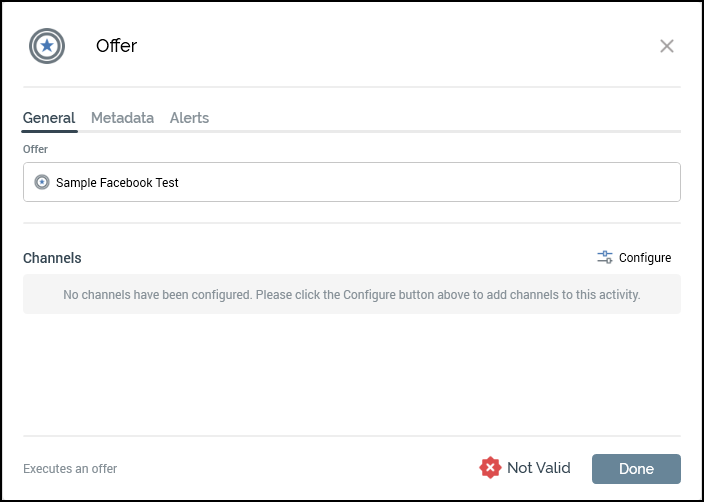Click the tab strip right of Alerts
Image resolution: width=704 pixels, height=502 pixels.
tap(450, 118)
